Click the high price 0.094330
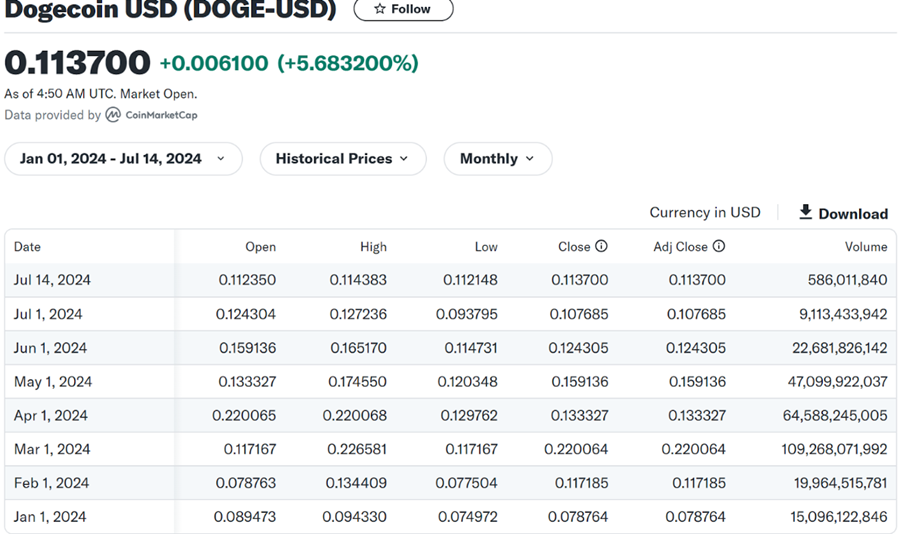900x534 pixels. pyautogui.click(x=355, y=517)
